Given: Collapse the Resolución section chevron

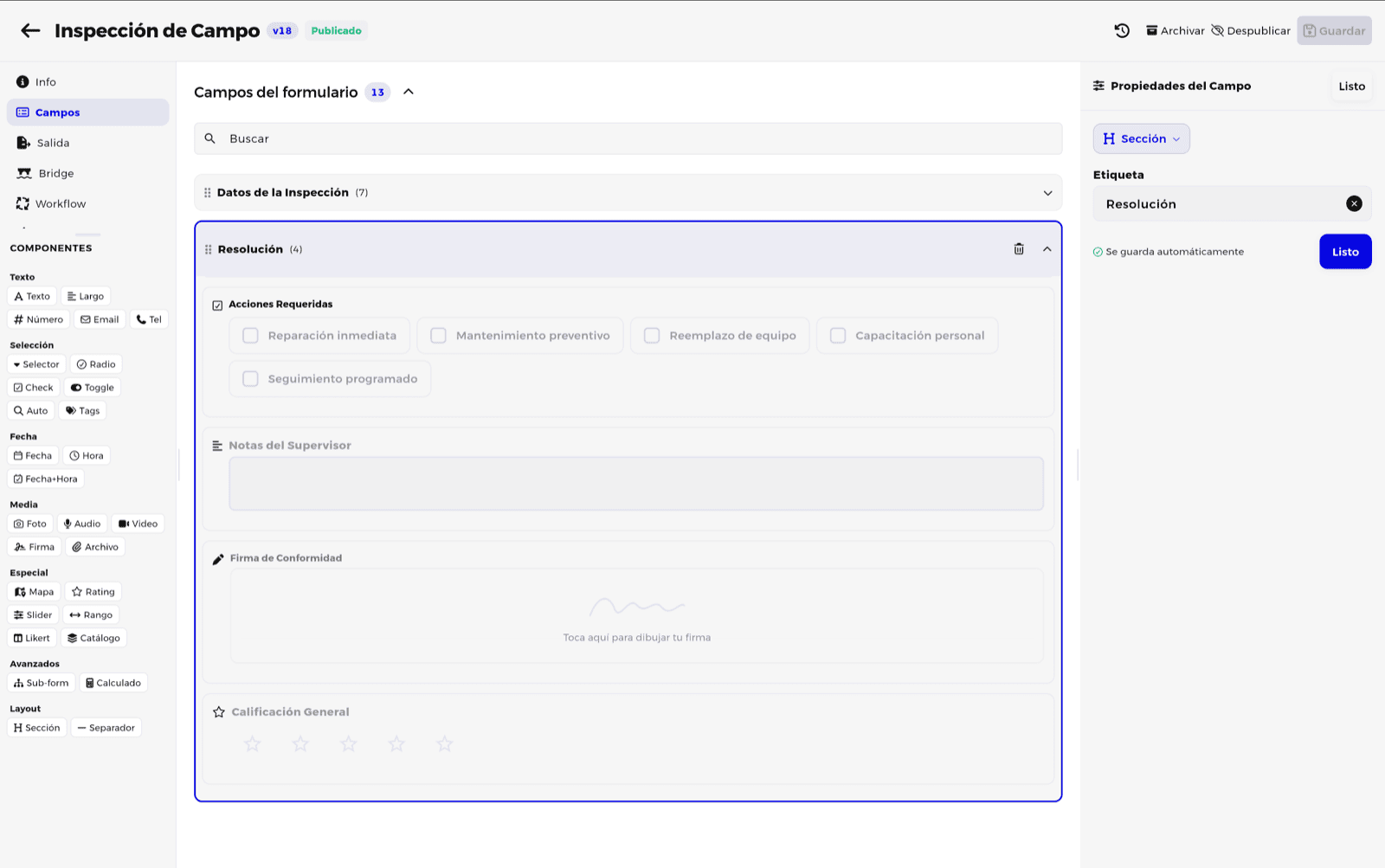Looking at the screenshot, I should coord(1047,249).
